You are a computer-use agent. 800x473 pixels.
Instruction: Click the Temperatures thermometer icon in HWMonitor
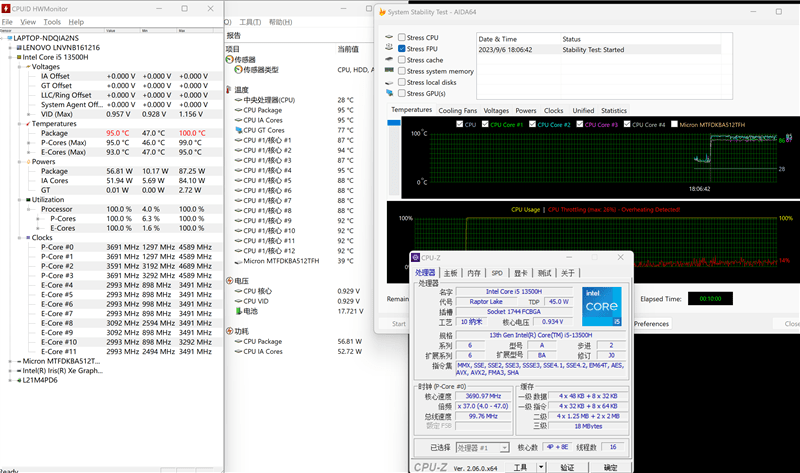click(28, 124)
